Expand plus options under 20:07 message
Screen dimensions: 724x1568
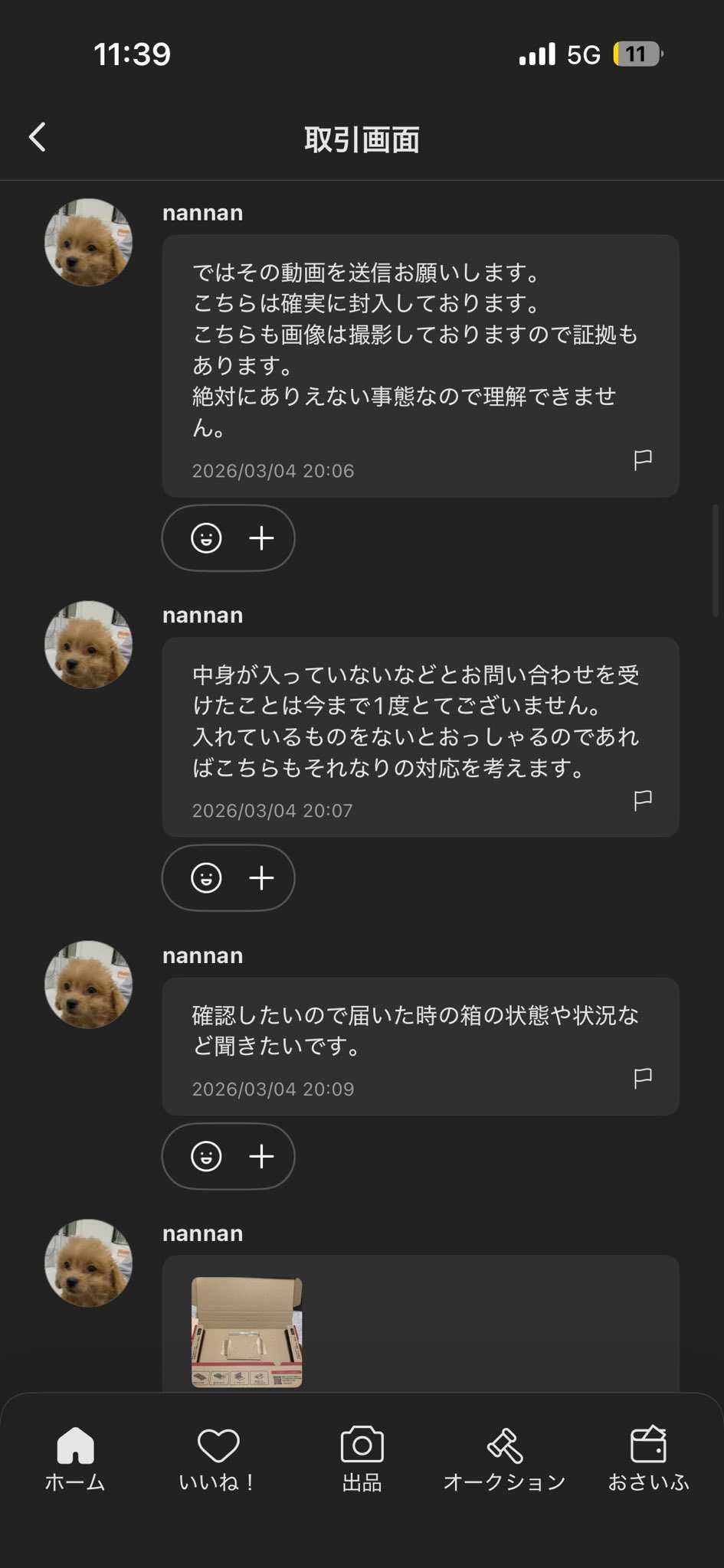point(262,877)
